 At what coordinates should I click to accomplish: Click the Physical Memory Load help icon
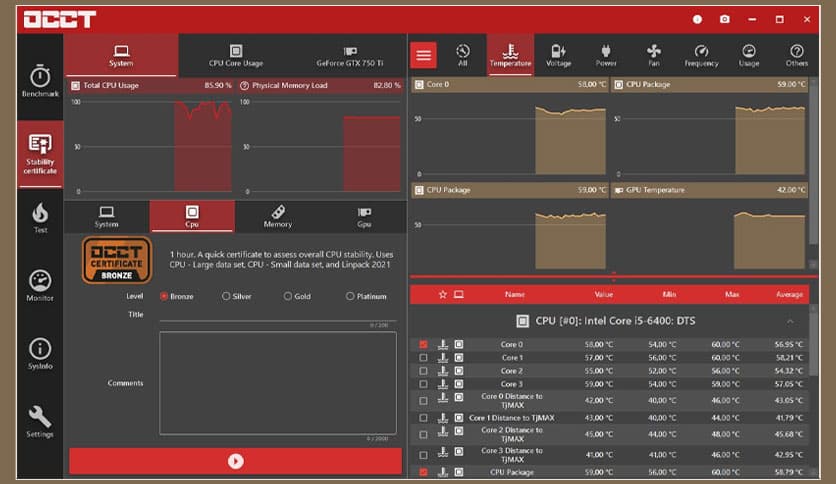tap(244, 85)
